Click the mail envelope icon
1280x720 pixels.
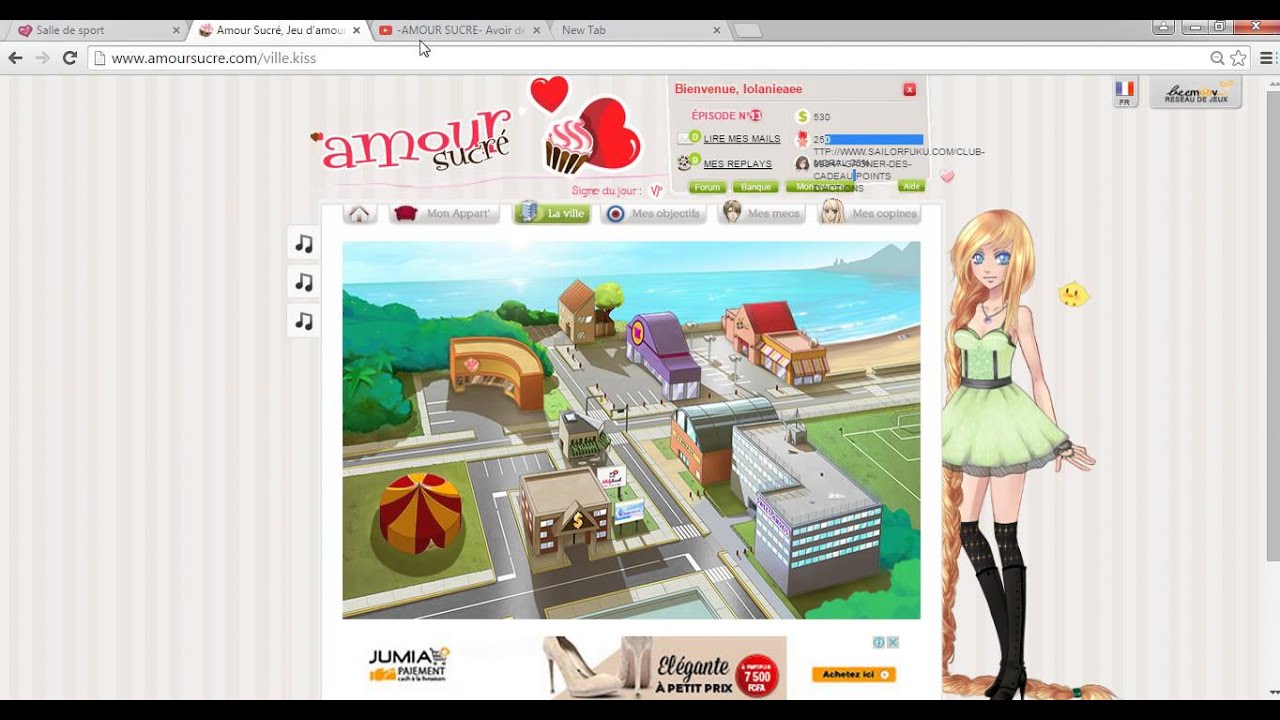tap(685, 138)
